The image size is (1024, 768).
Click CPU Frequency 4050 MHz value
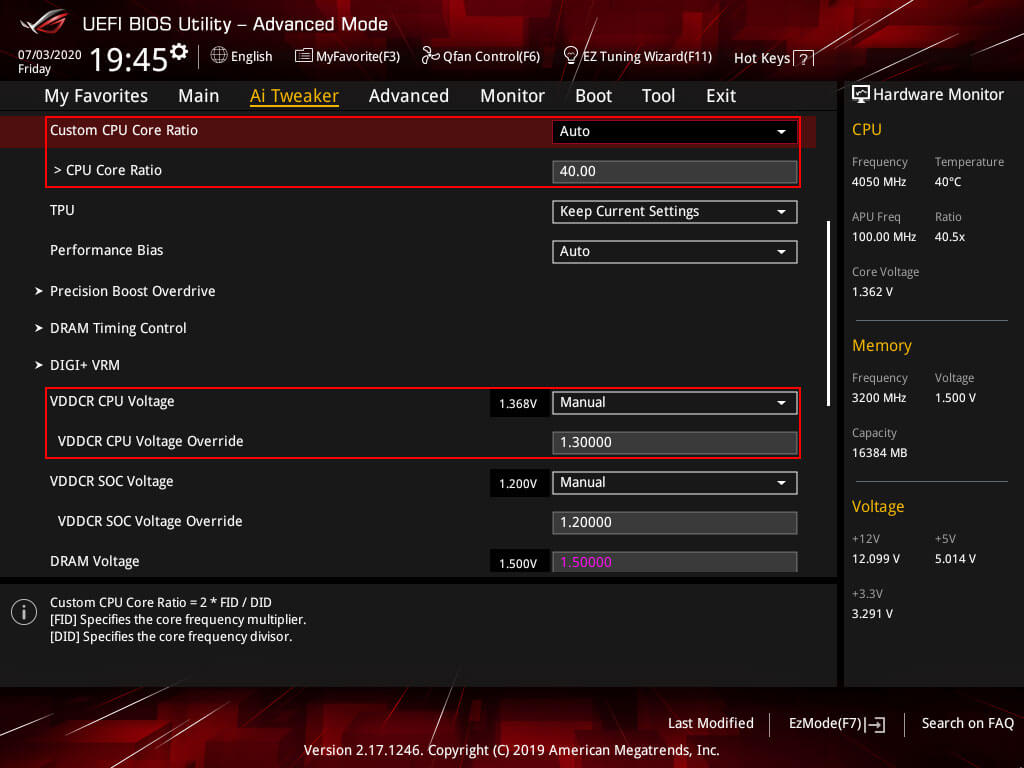click(879, 182)
